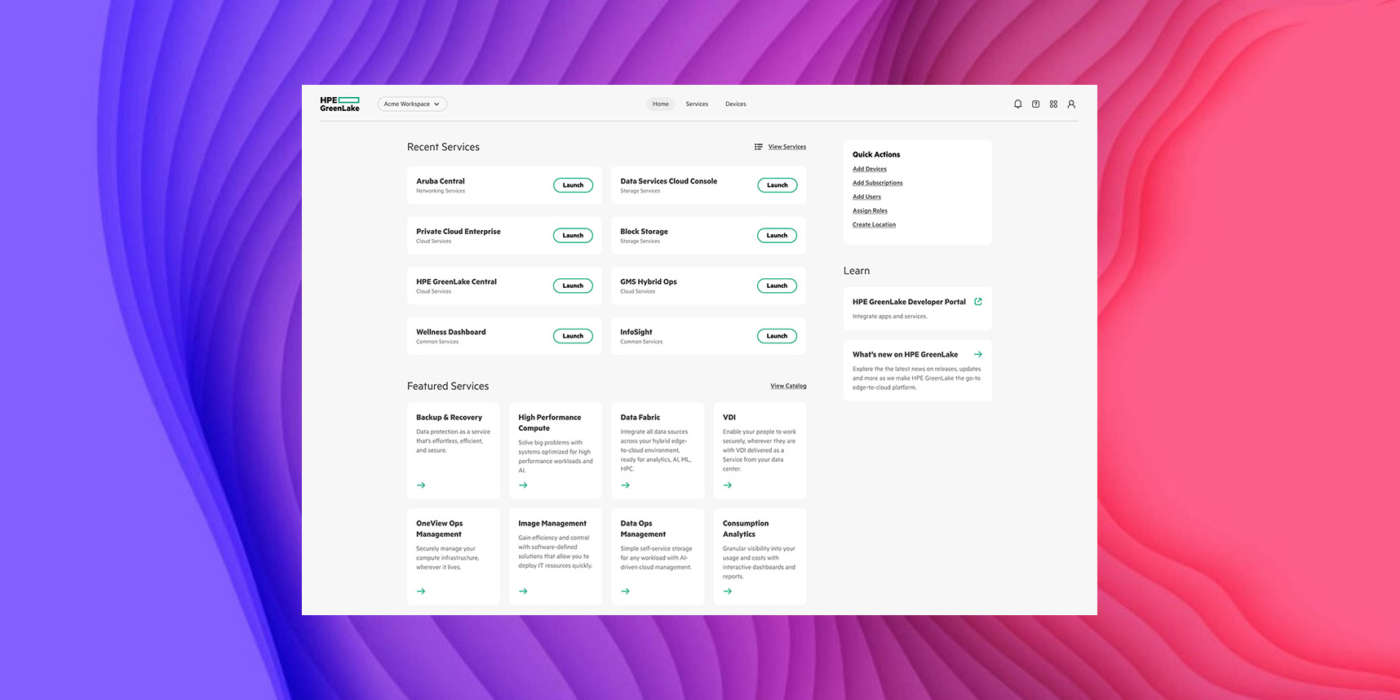Click external link icon on Developer Portal card
The image size is (1400, 700).
(978, 301)
